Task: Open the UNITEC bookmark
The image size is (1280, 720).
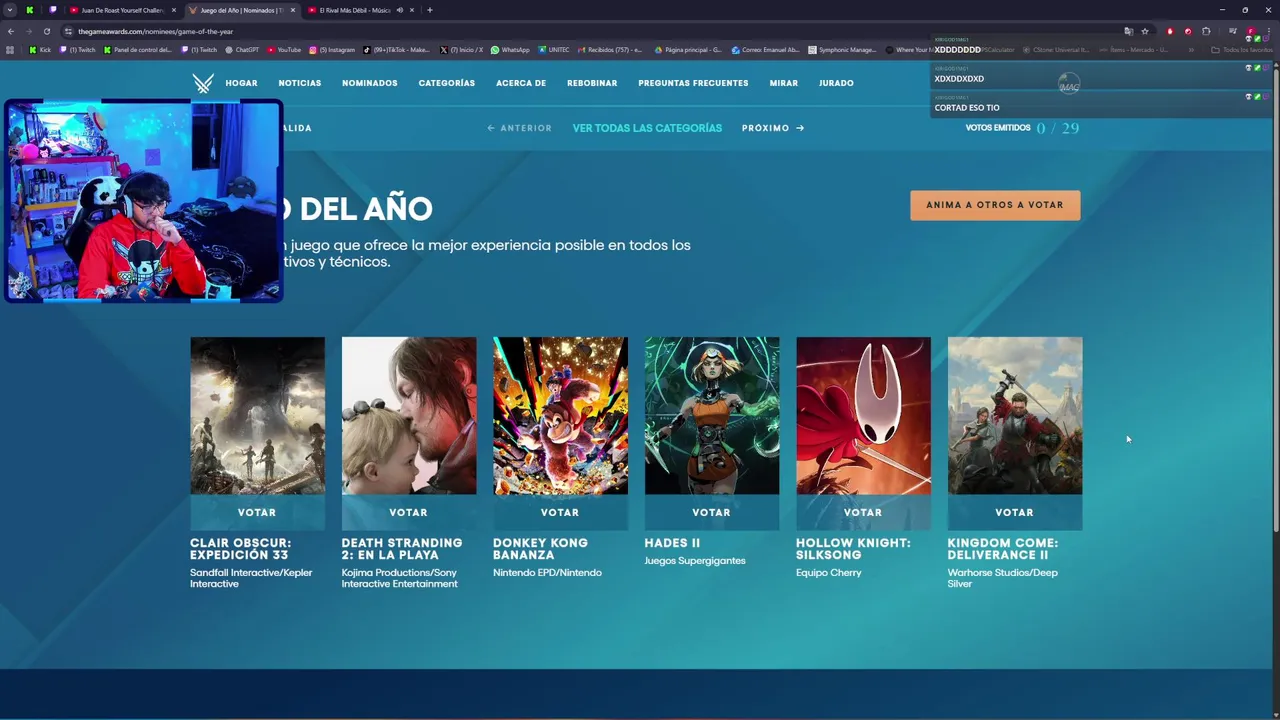Action: (x=554, y=49)
